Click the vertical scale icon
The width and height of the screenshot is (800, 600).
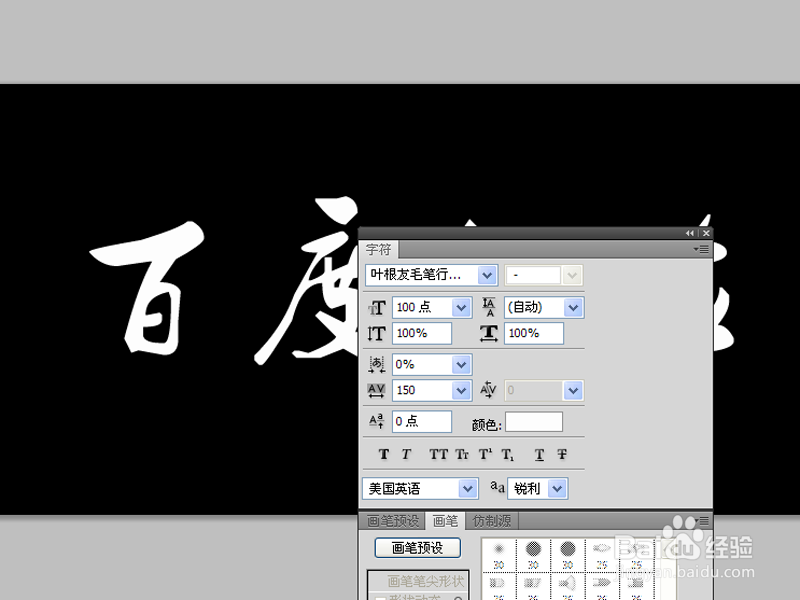377,334
